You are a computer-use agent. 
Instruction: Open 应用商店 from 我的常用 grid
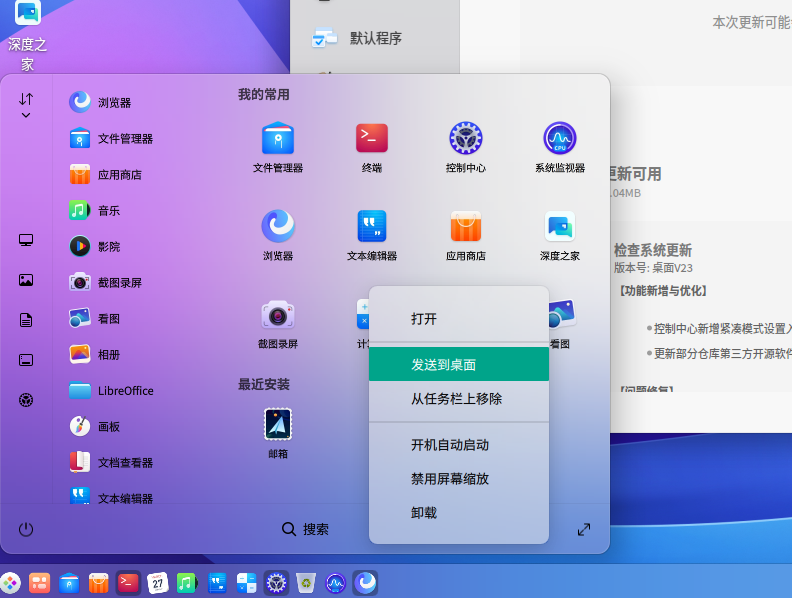pyautogui.click(x=466, y=235)
